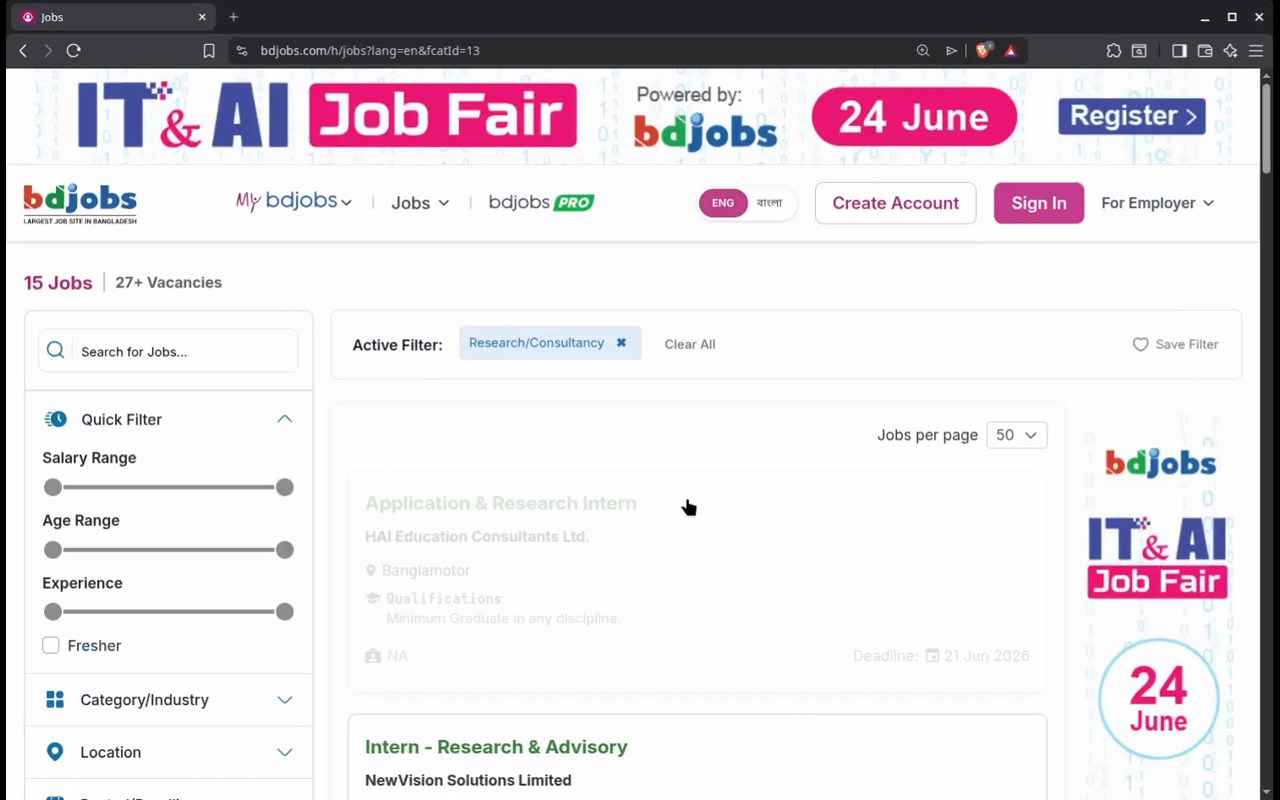Select the Jobs browser tab
Image resolution: width=1280 pixels, height=800 pixels.
112,17
